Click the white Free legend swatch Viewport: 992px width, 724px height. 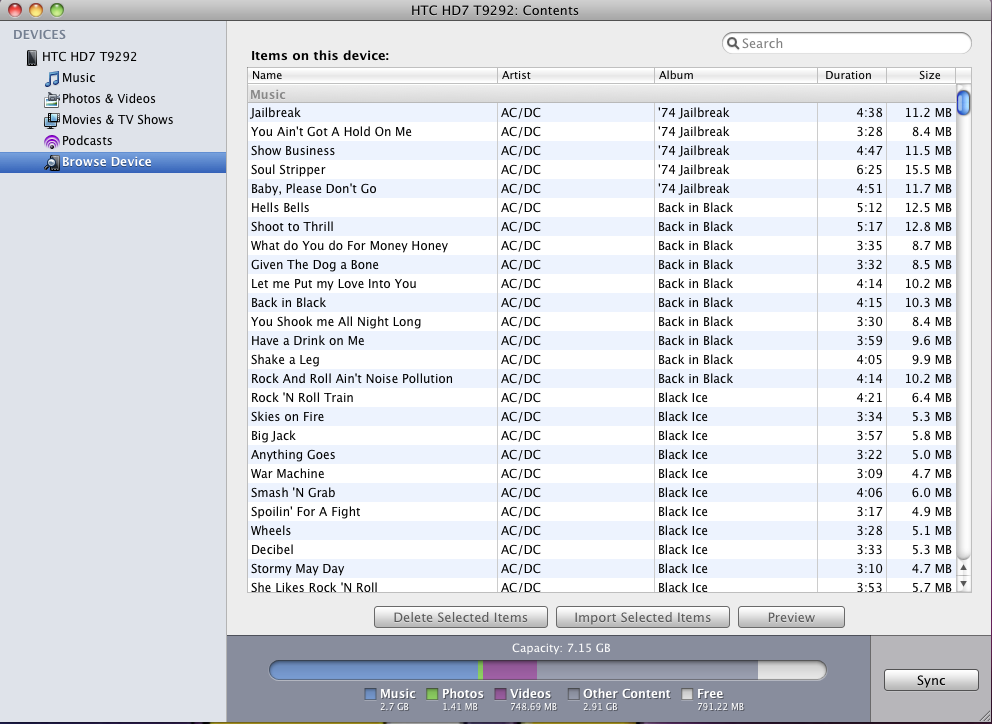coord(687,694)
